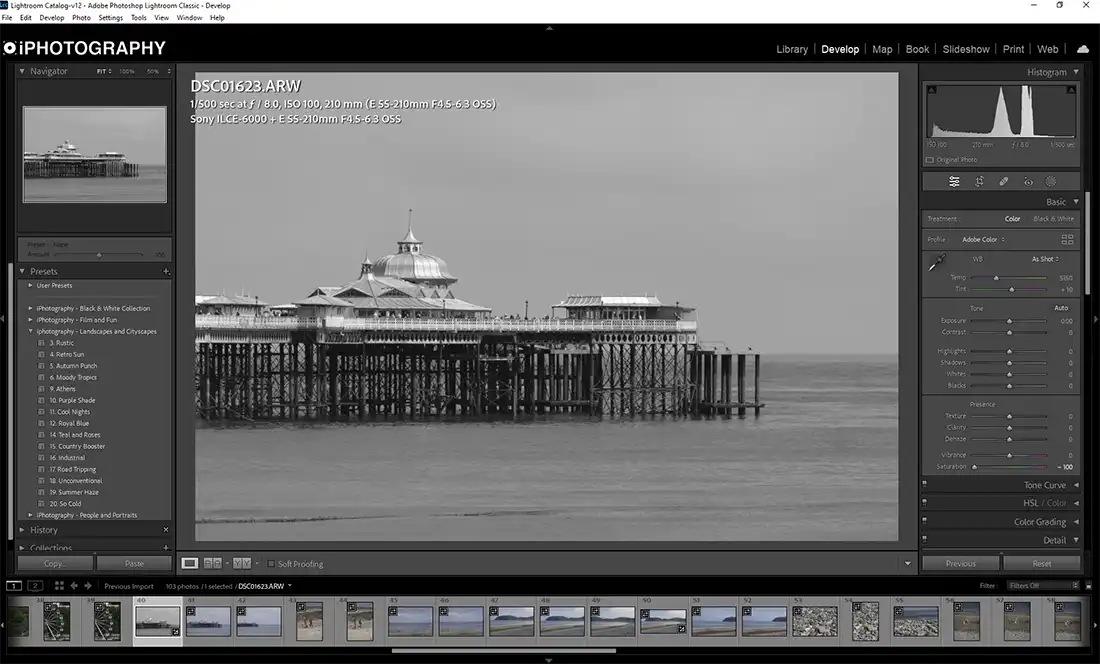Collapse the Basic panel
The image size is (1100, 664).
(x=1076, y=201)
